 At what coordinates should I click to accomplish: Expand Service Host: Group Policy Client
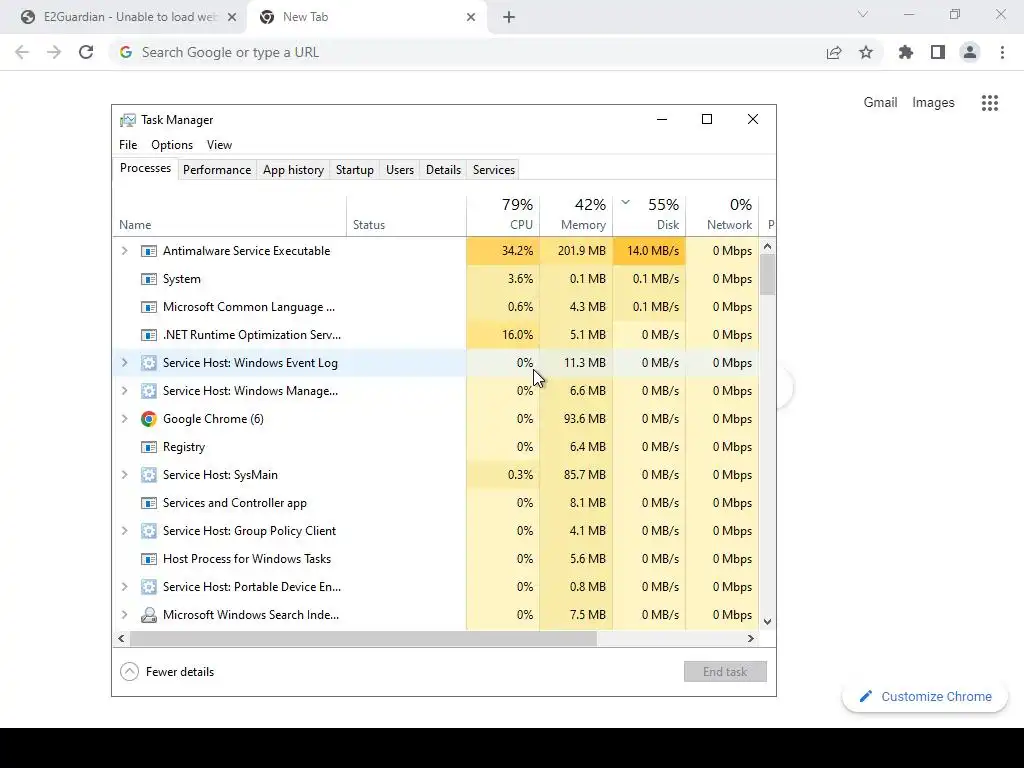(124, 531)
